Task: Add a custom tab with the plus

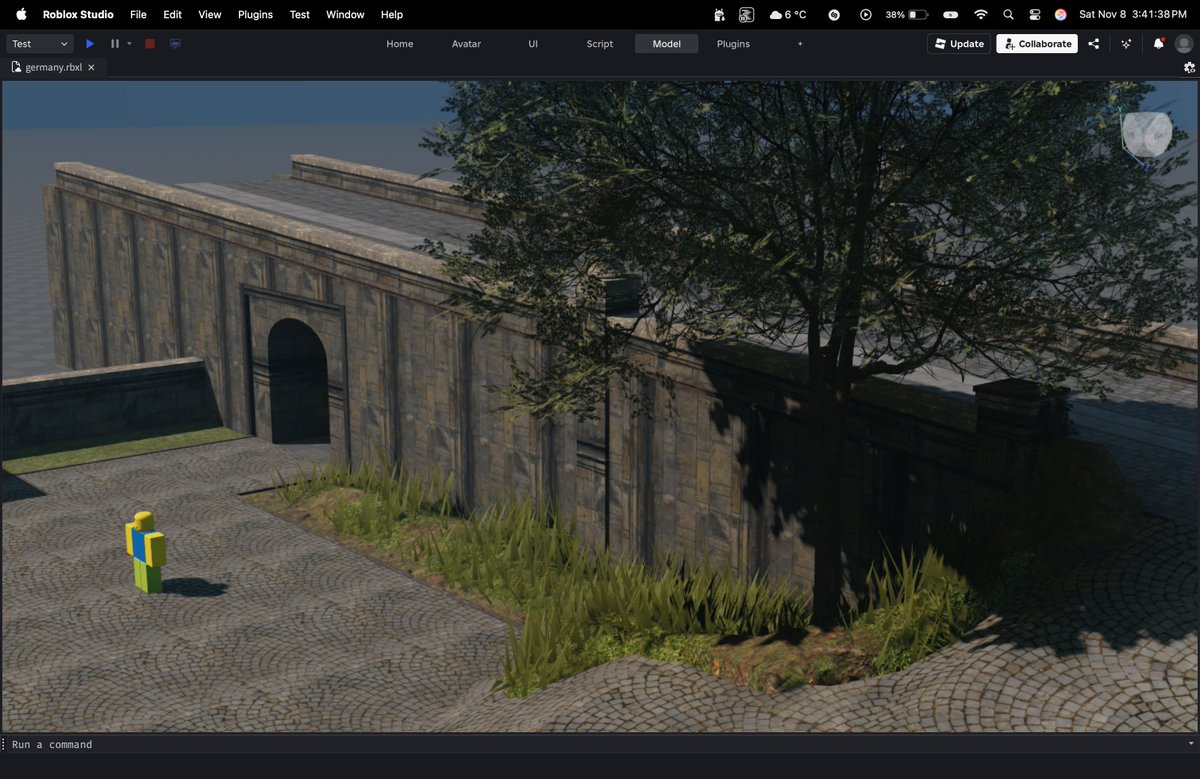Action: click(x=800, y=44)
